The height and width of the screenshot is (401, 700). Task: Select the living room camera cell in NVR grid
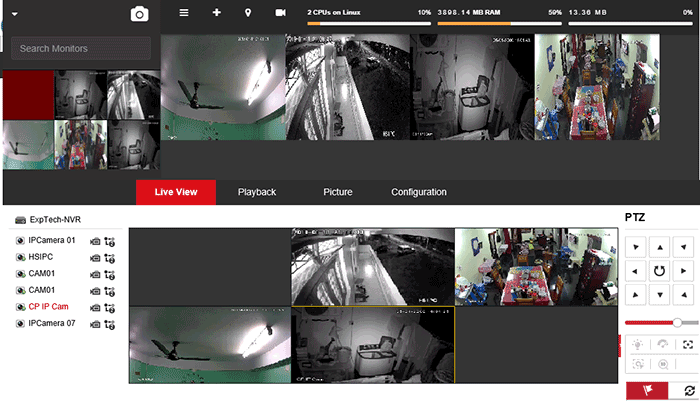536,267
